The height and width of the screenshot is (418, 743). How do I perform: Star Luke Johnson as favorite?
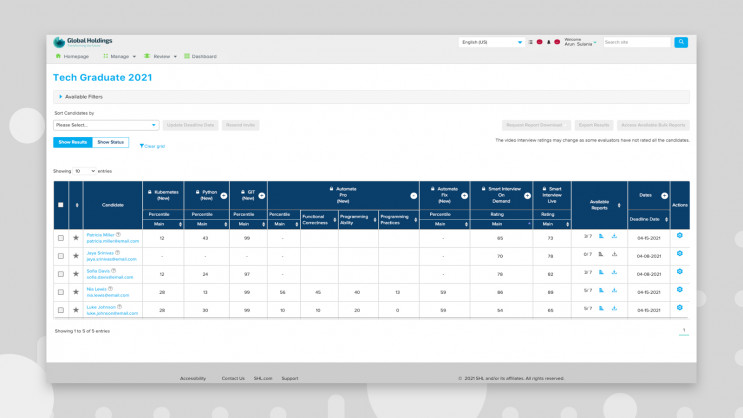(x=76, y=310)
